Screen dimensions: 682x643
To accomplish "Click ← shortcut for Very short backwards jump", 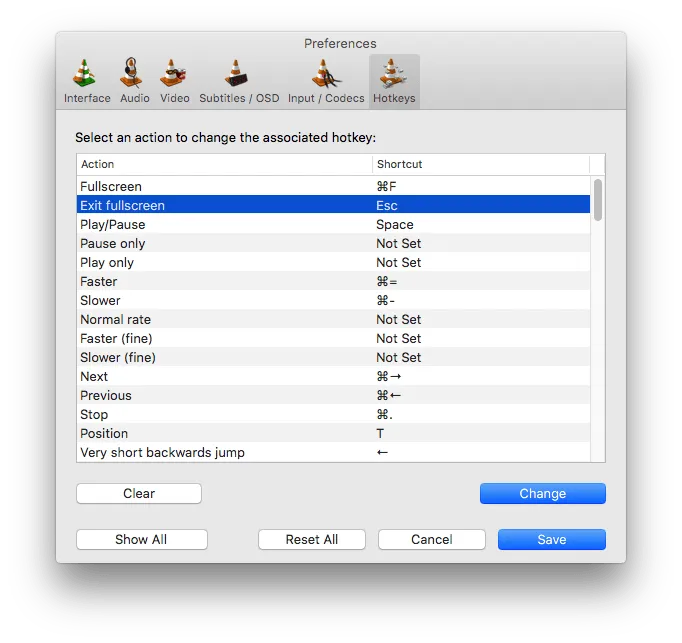I will point(382,452).
